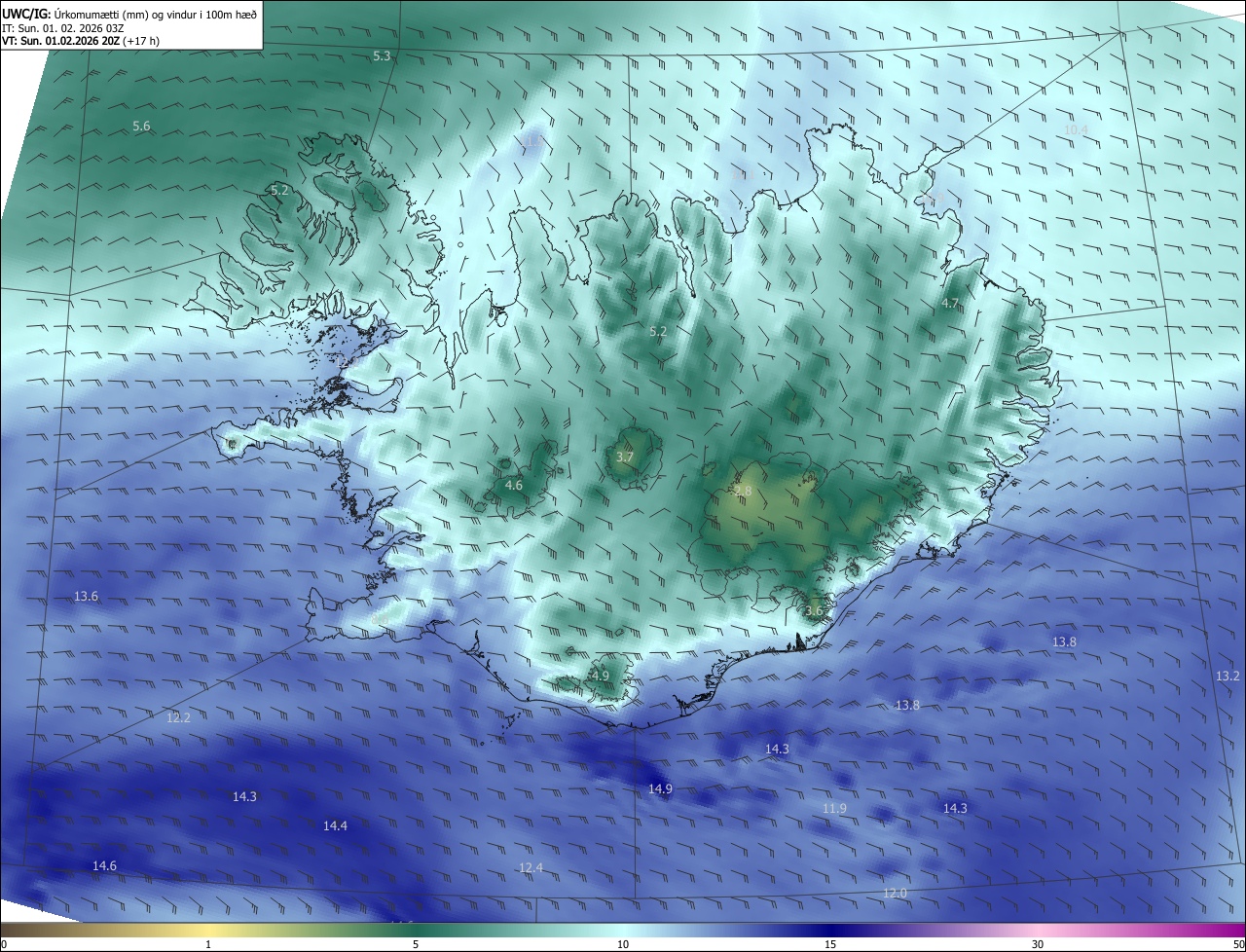Click the 14.9 value label south of Iceland
Viewport: 1246px width, 952px height.
coord(660,788)
